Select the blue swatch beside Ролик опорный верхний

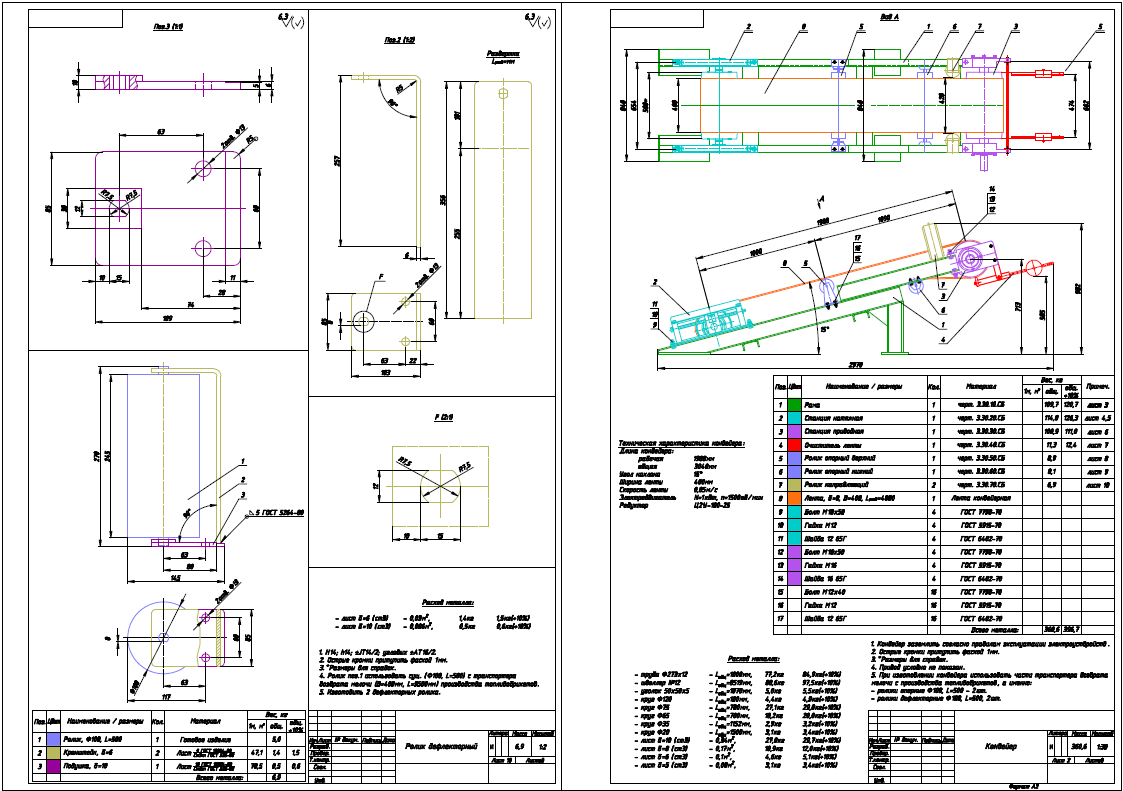click(x=794, y=458)
